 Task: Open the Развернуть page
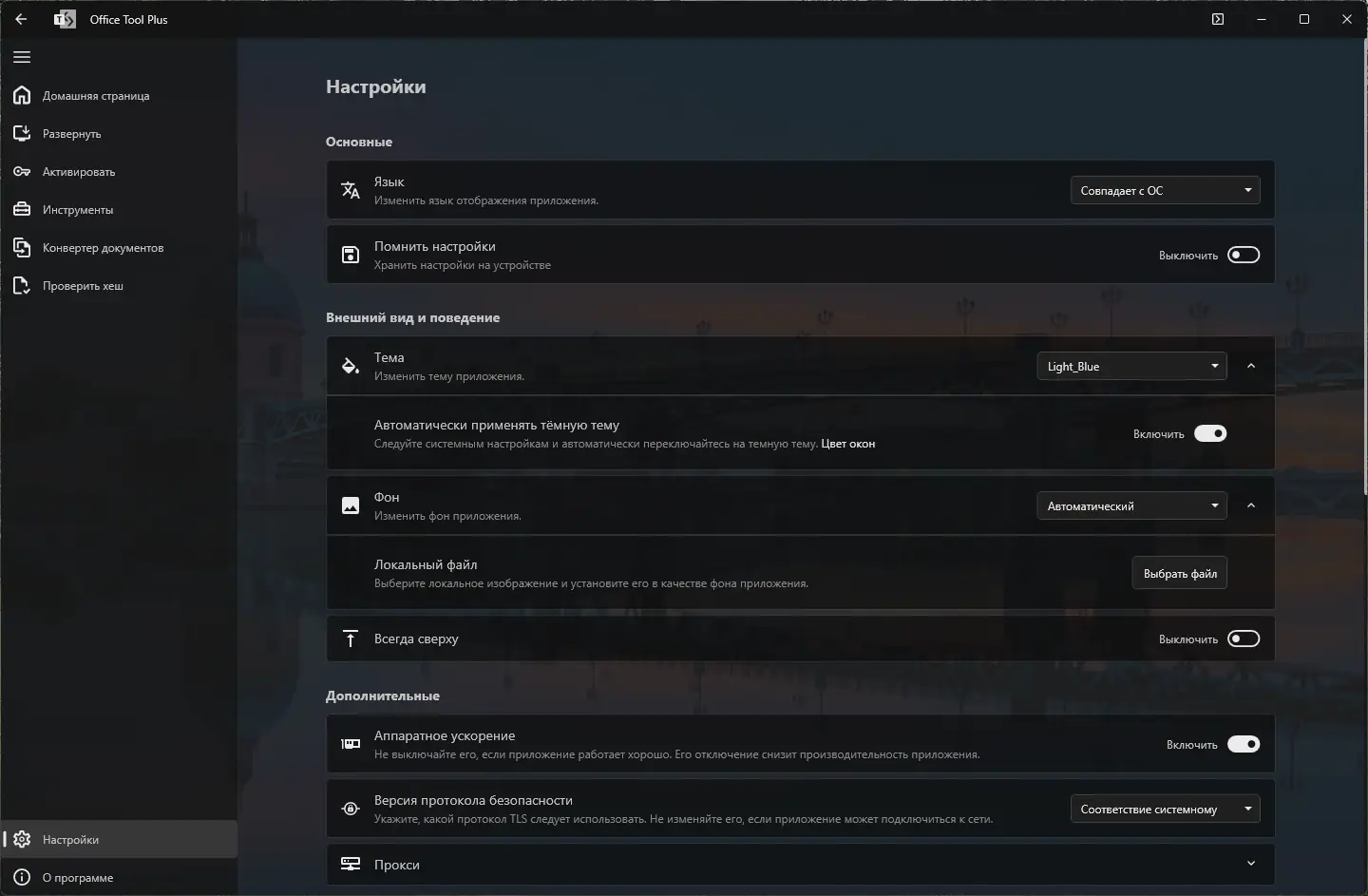119,133
